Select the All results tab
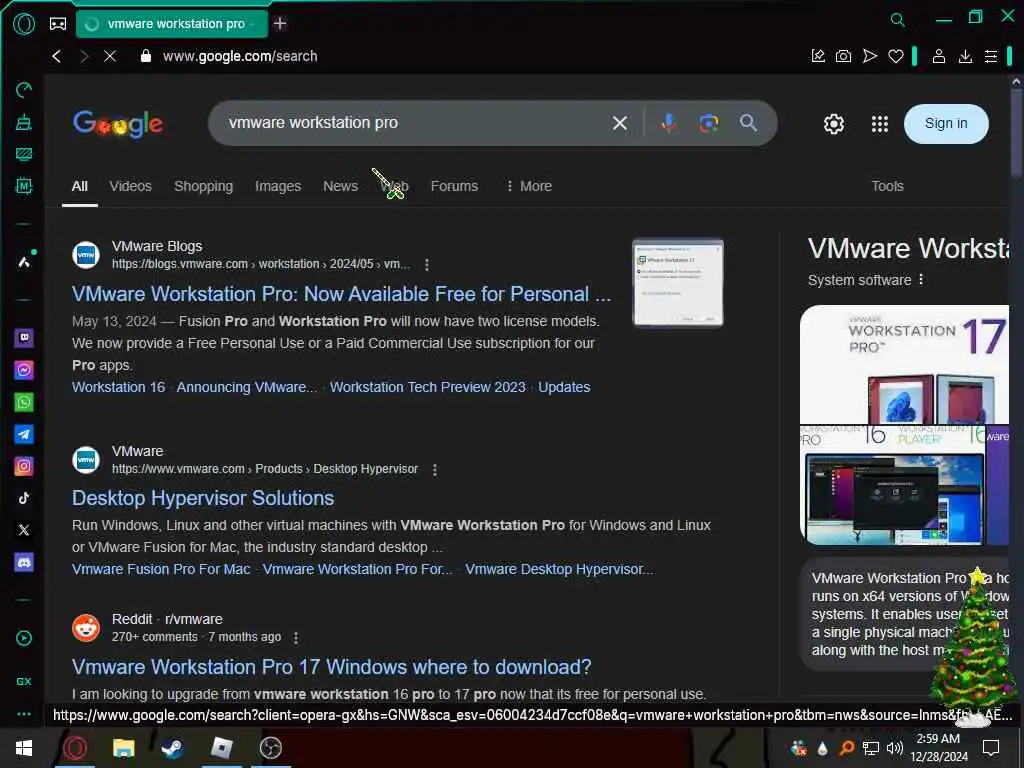This screenshot has height=768, width=1024. 80,186
